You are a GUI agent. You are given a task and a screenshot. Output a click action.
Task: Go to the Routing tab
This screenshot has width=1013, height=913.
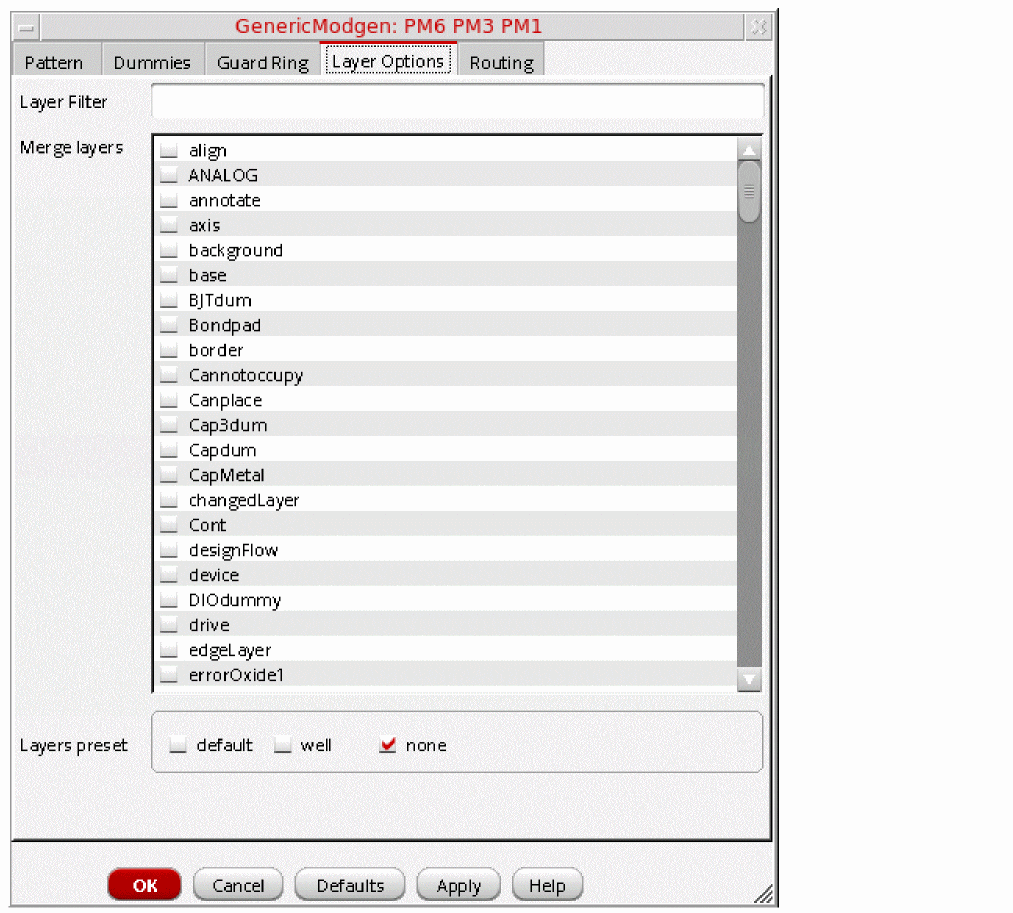tap(501, 63)
